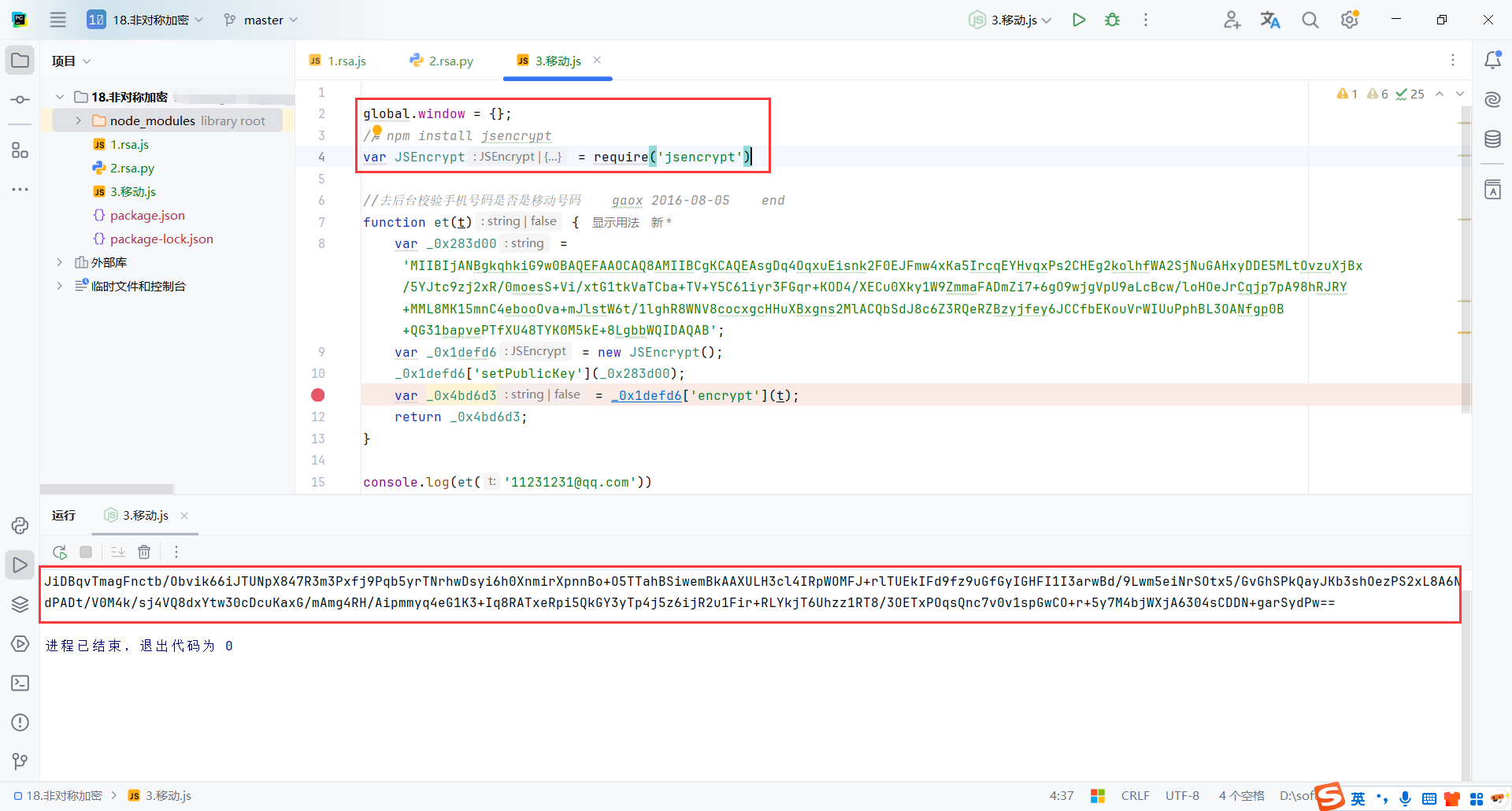Open the layers tool window
This screenshot has width=1512, height=811.
(x=20, y=604)
